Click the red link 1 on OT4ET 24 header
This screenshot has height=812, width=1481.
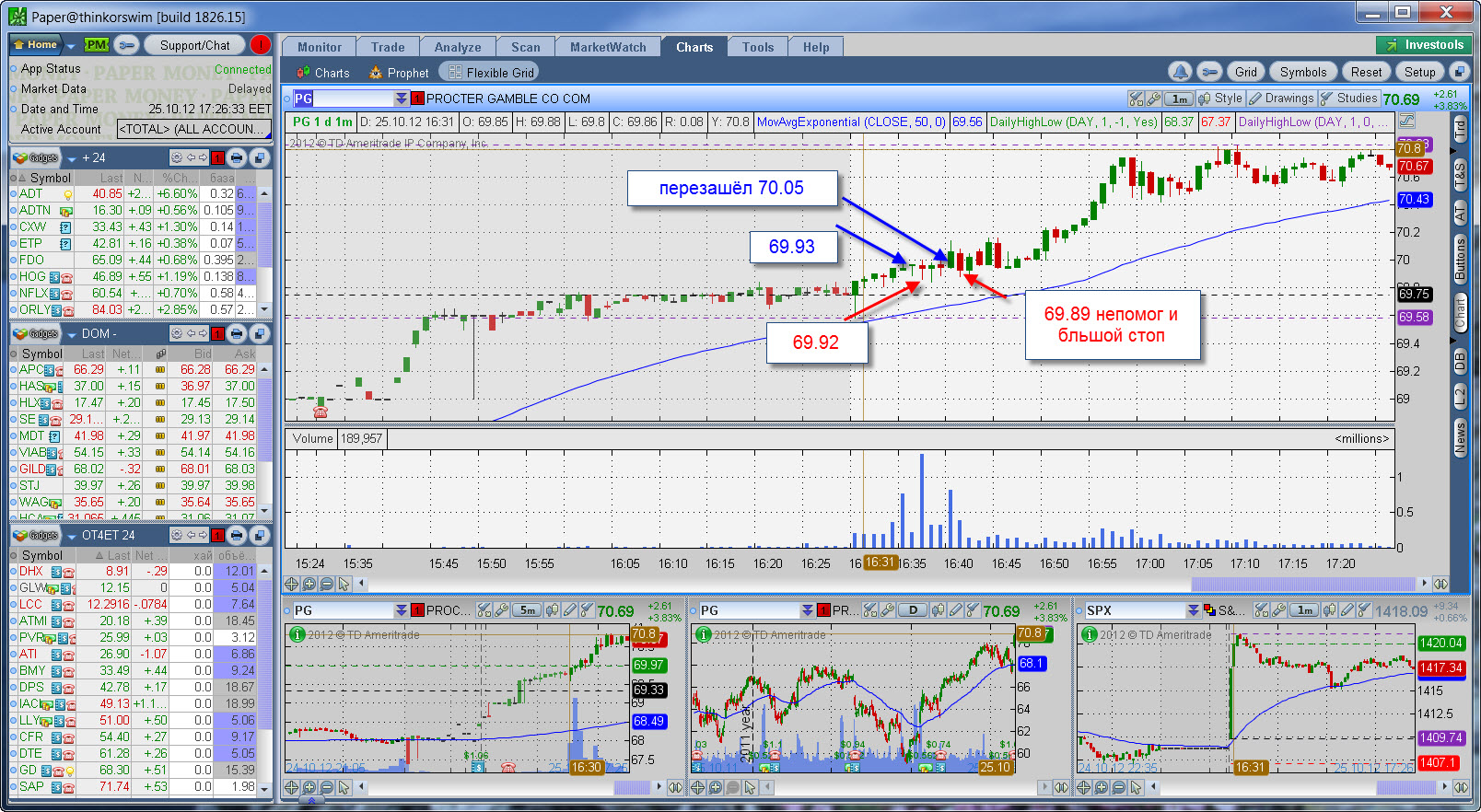(217, 535)
